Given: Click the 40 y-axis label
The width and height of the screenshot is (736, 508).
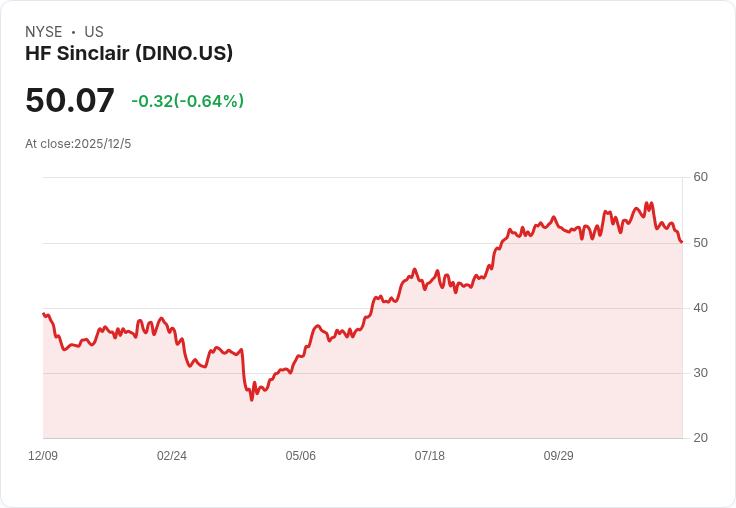Looking at the screenshot, I should (x=700, y=308).
